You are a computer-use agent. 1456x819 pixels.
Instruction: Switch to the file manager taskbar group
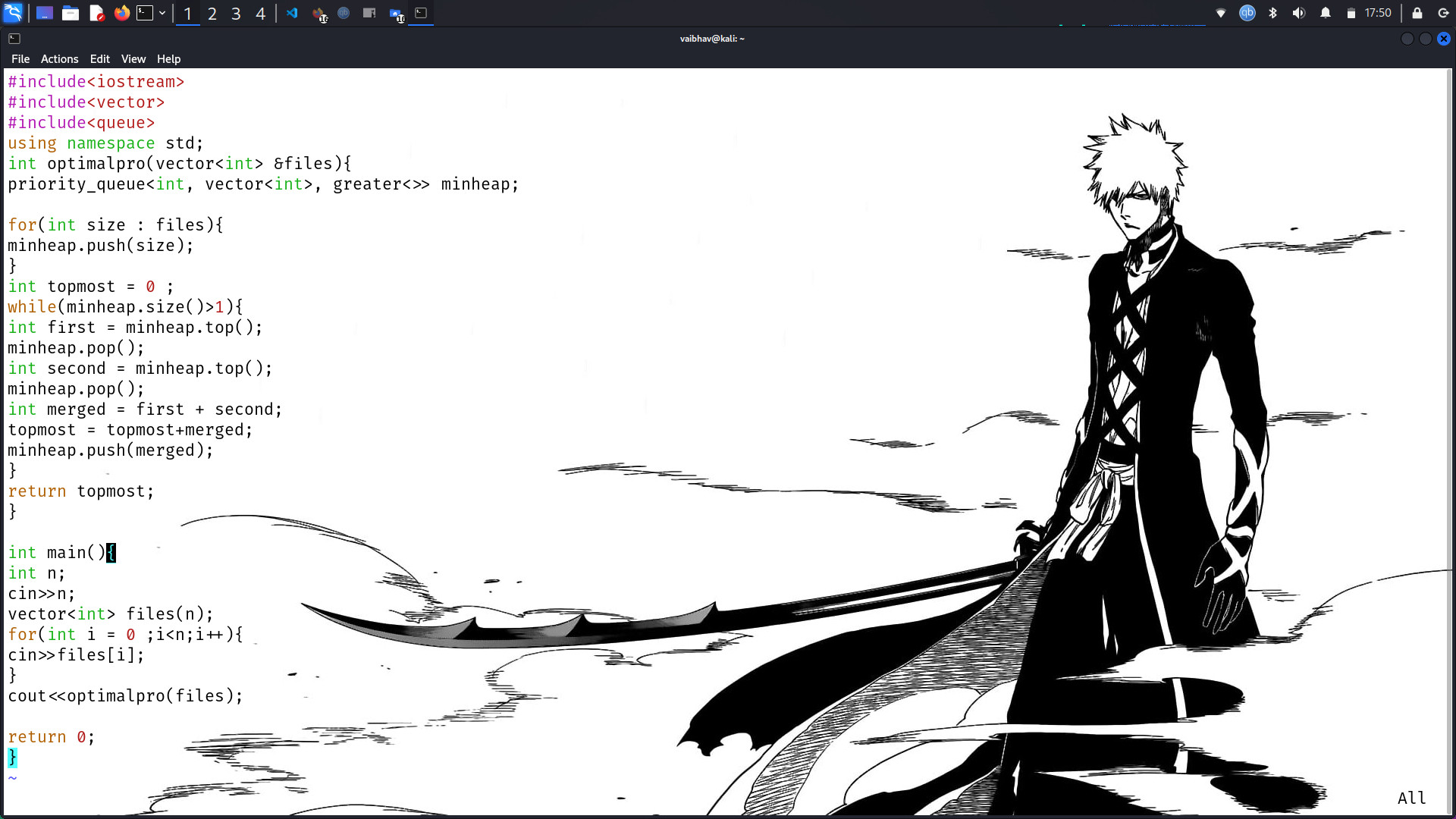(x=396, y=14)
